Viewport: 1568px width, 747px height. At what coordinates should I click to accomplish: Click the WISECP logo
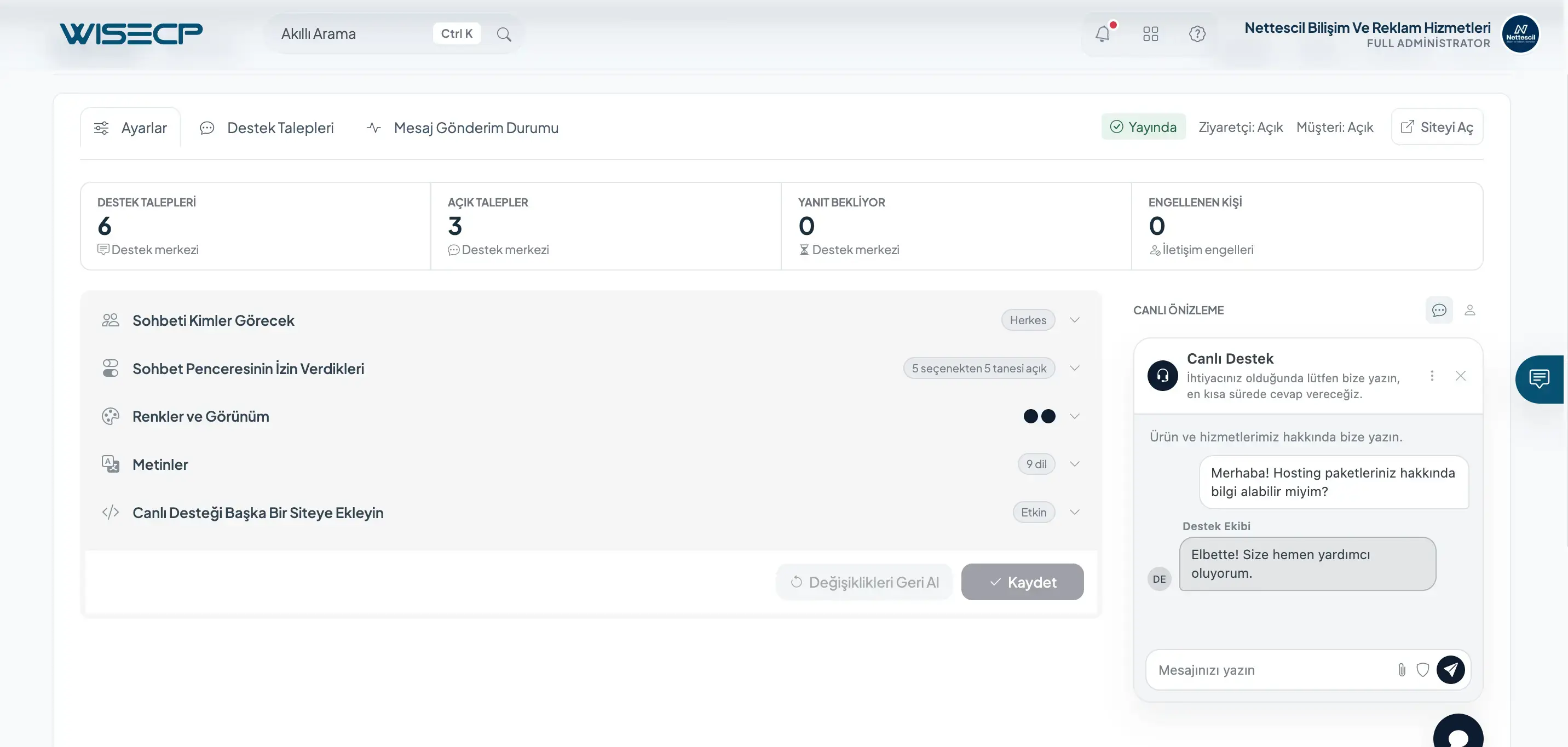coord(131,33)
